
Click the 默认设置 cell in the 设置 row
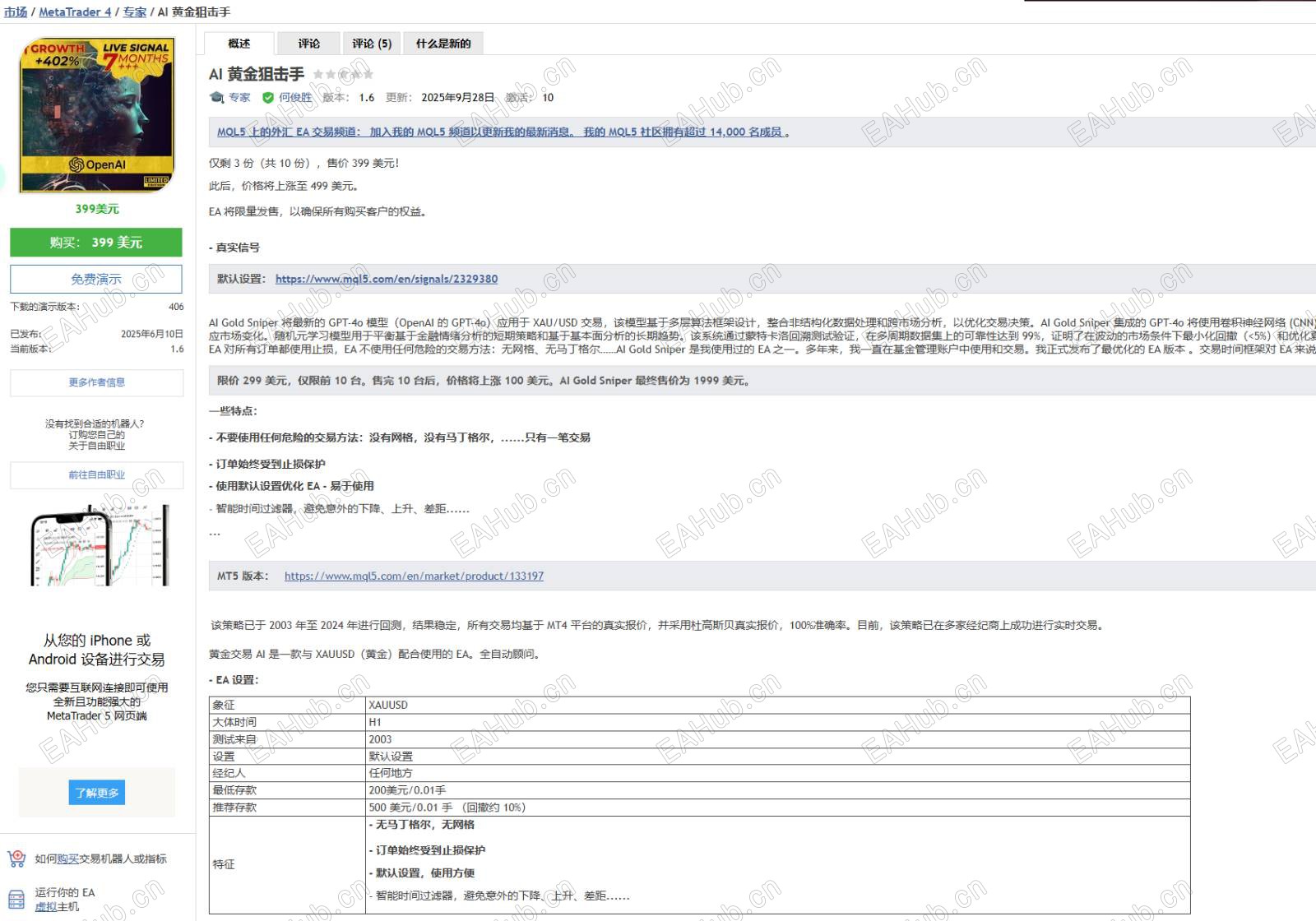(x=777, y=756)
